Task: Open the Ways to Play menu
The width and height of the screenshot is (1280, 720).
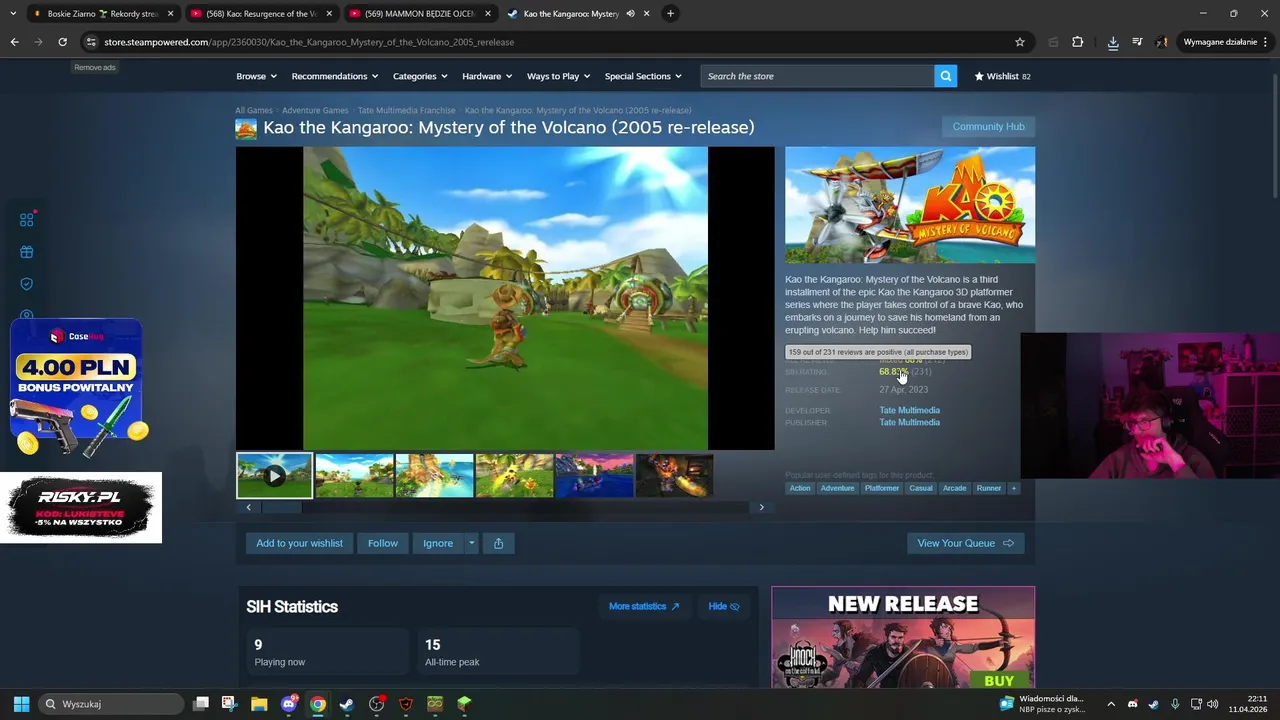Action: coord(558,76)
